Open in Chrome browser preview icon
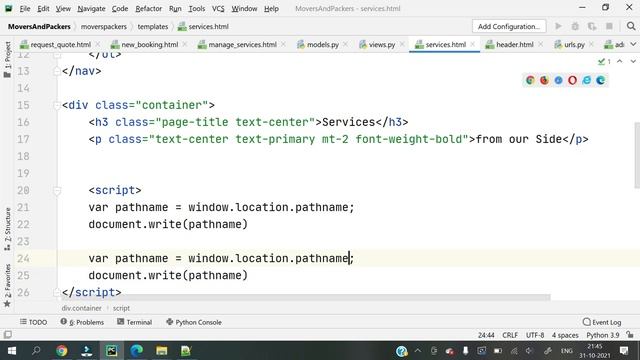Image resolution: width=640 pixels, height=360 pixels. point(530,80)
